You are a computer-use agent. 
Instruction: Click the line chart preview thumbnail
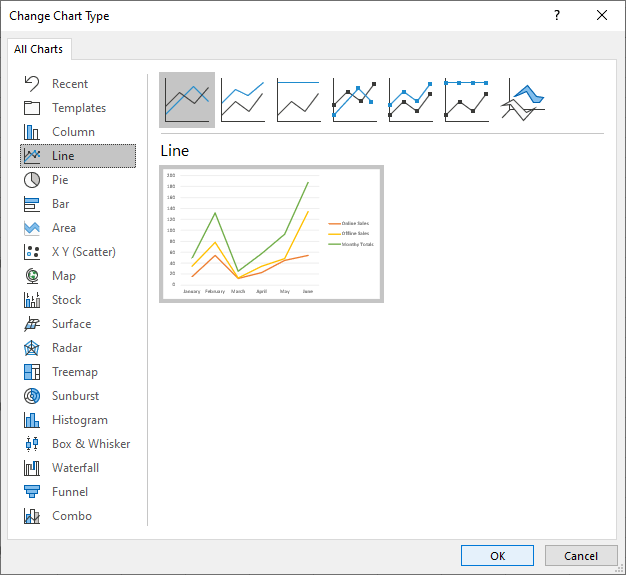pyautogui.click(x=271, y=234)
